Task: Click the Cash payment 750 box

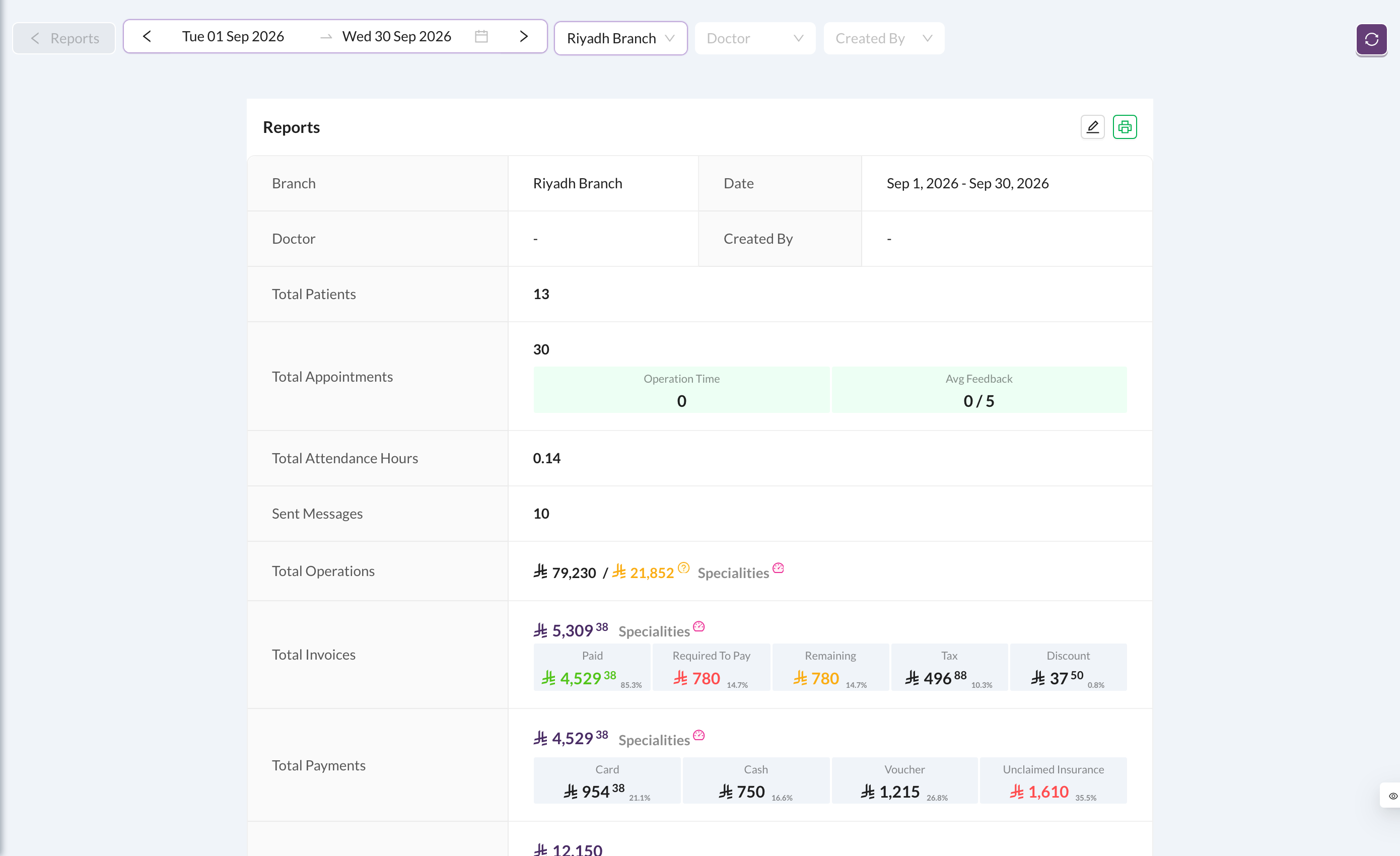Action: (756, 780)
